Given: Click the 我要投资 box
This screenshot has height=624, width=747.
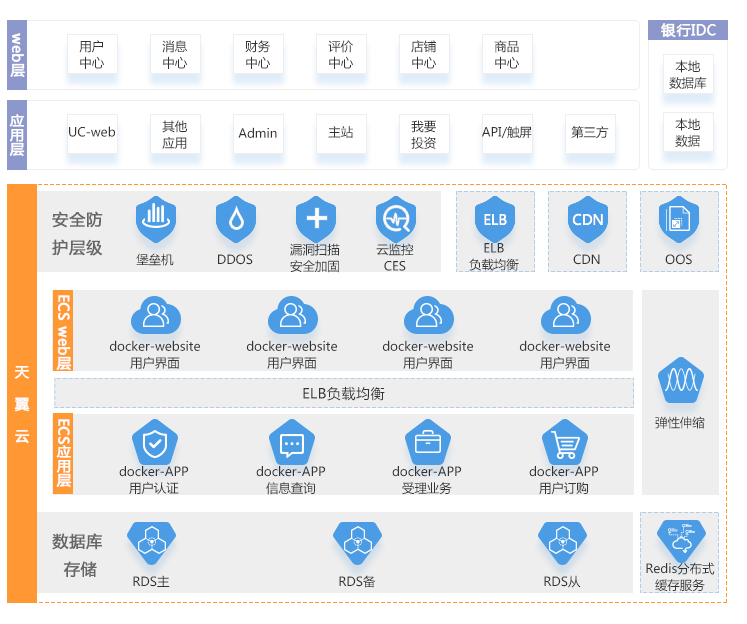Looking at the screenshot, I should [424, 133].
